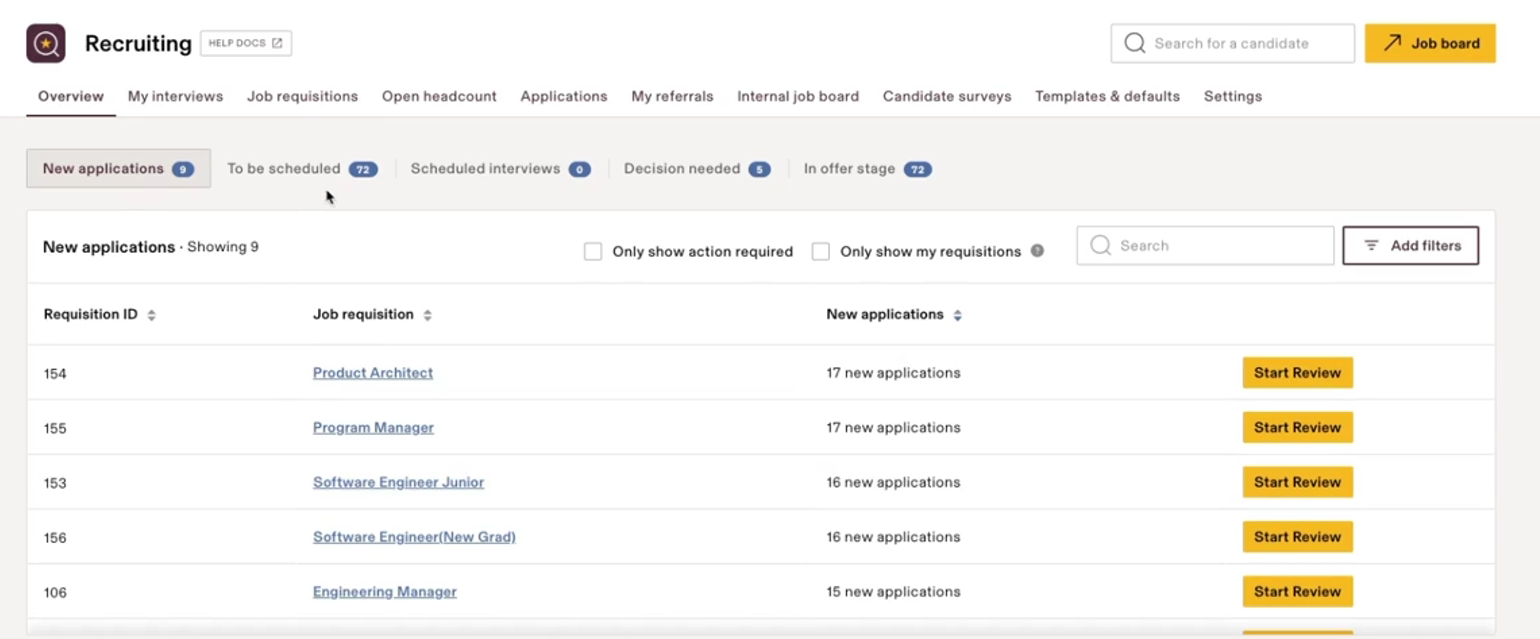Image resolution: width=1540 pixels, height=639 pixels.
Task: Click the candidate search magnifier icon
Action: 1134,44
